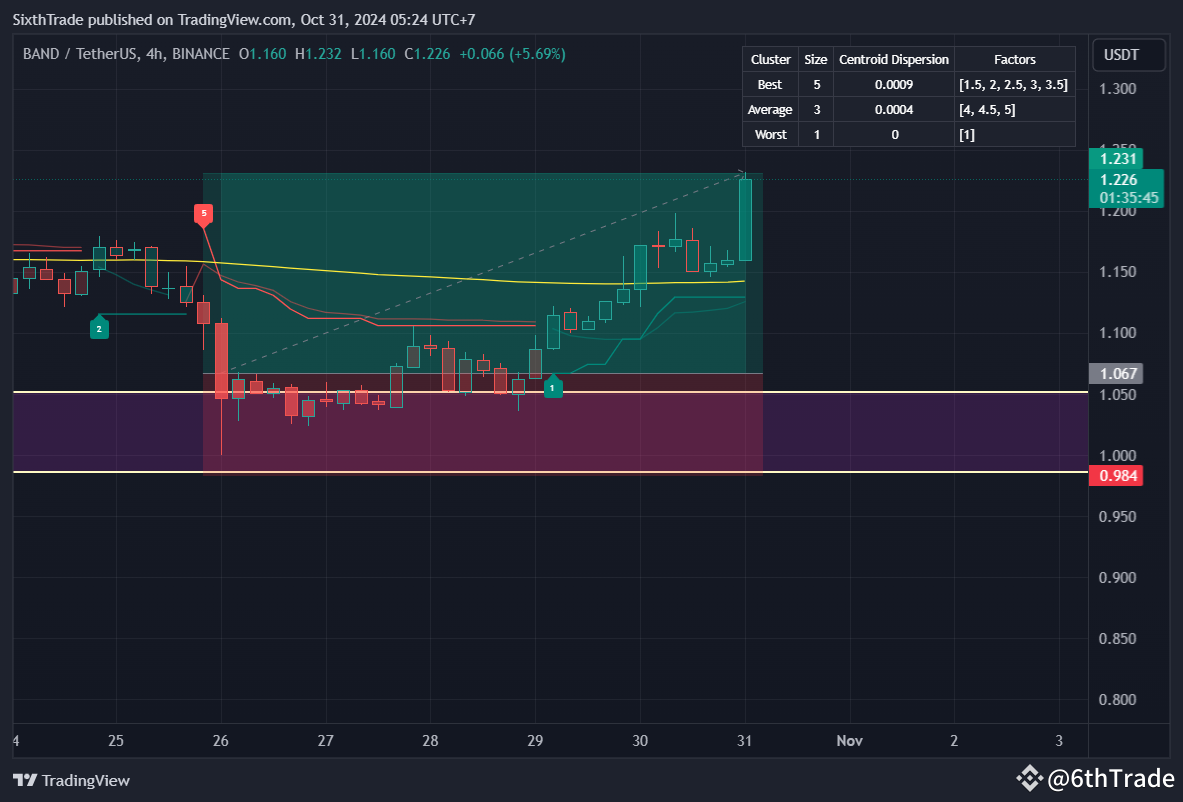Image resolution: width=1183 pixels, height=802 pixels.
Task: Click the green marker labeled 1
Action: click(x=554, y=386)
